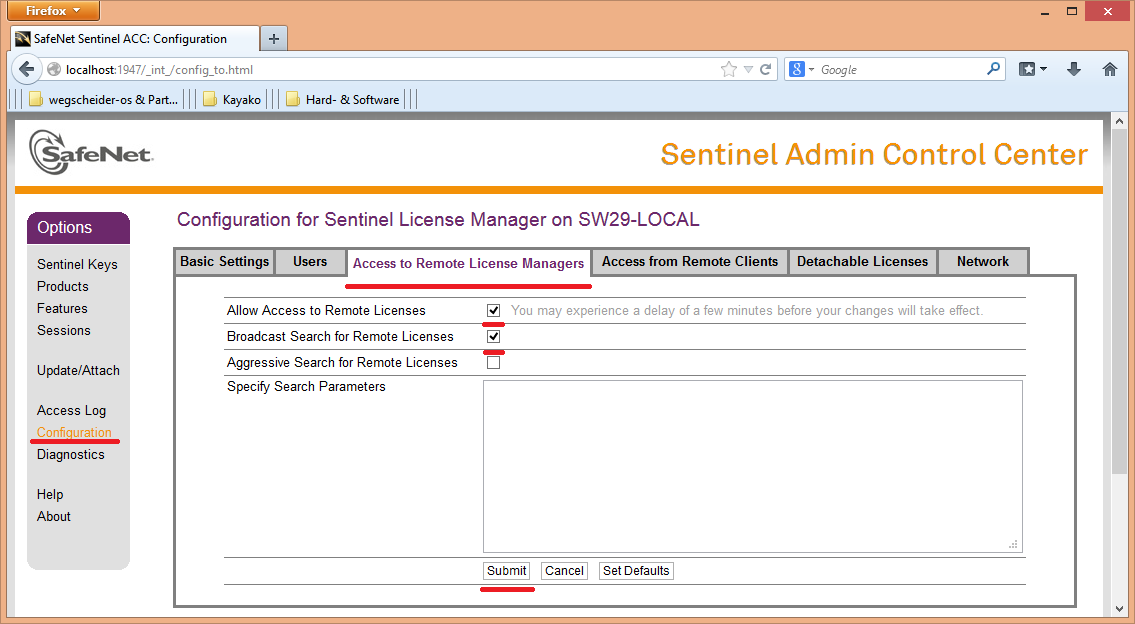This screenshot has width=1135, height=624.
Task: Open a new tab with the plus button
Action: click(x=274, y=39)
